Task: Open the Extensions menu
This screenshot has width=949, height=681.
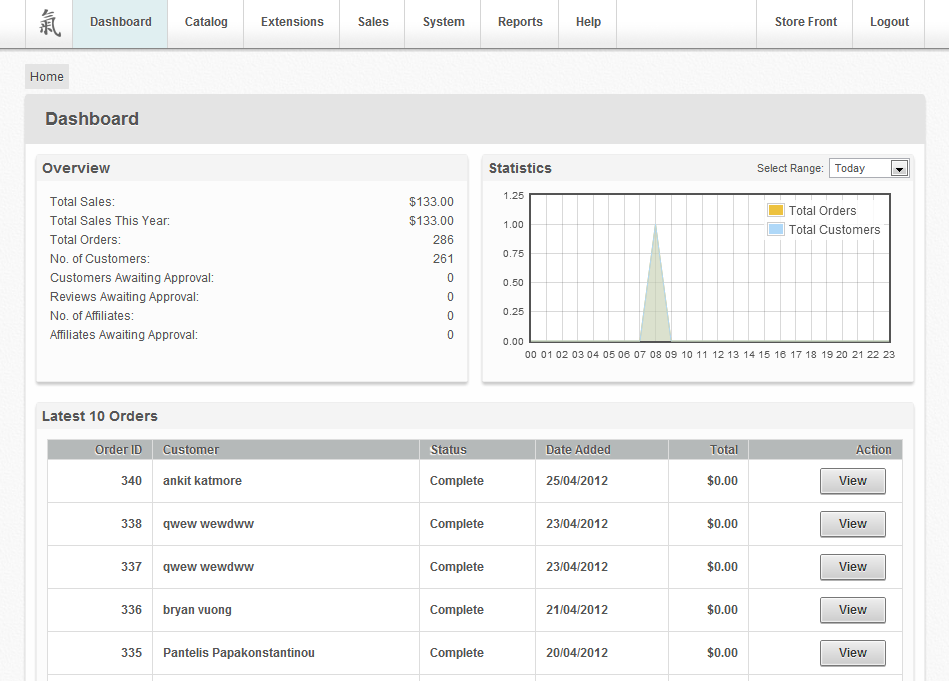Action: [292, 22]
